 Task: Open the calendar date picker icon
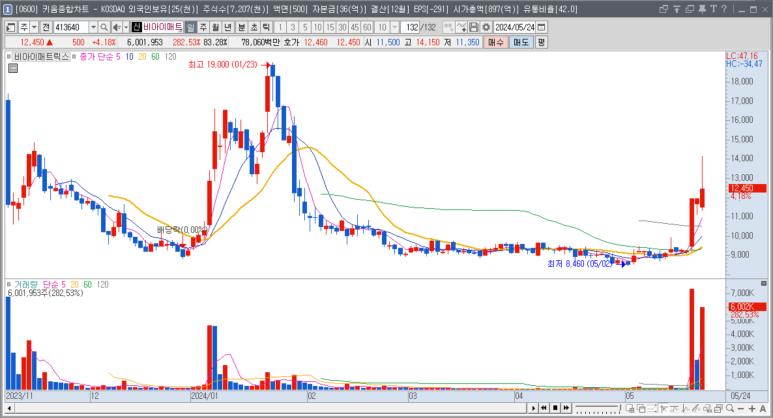541,27
